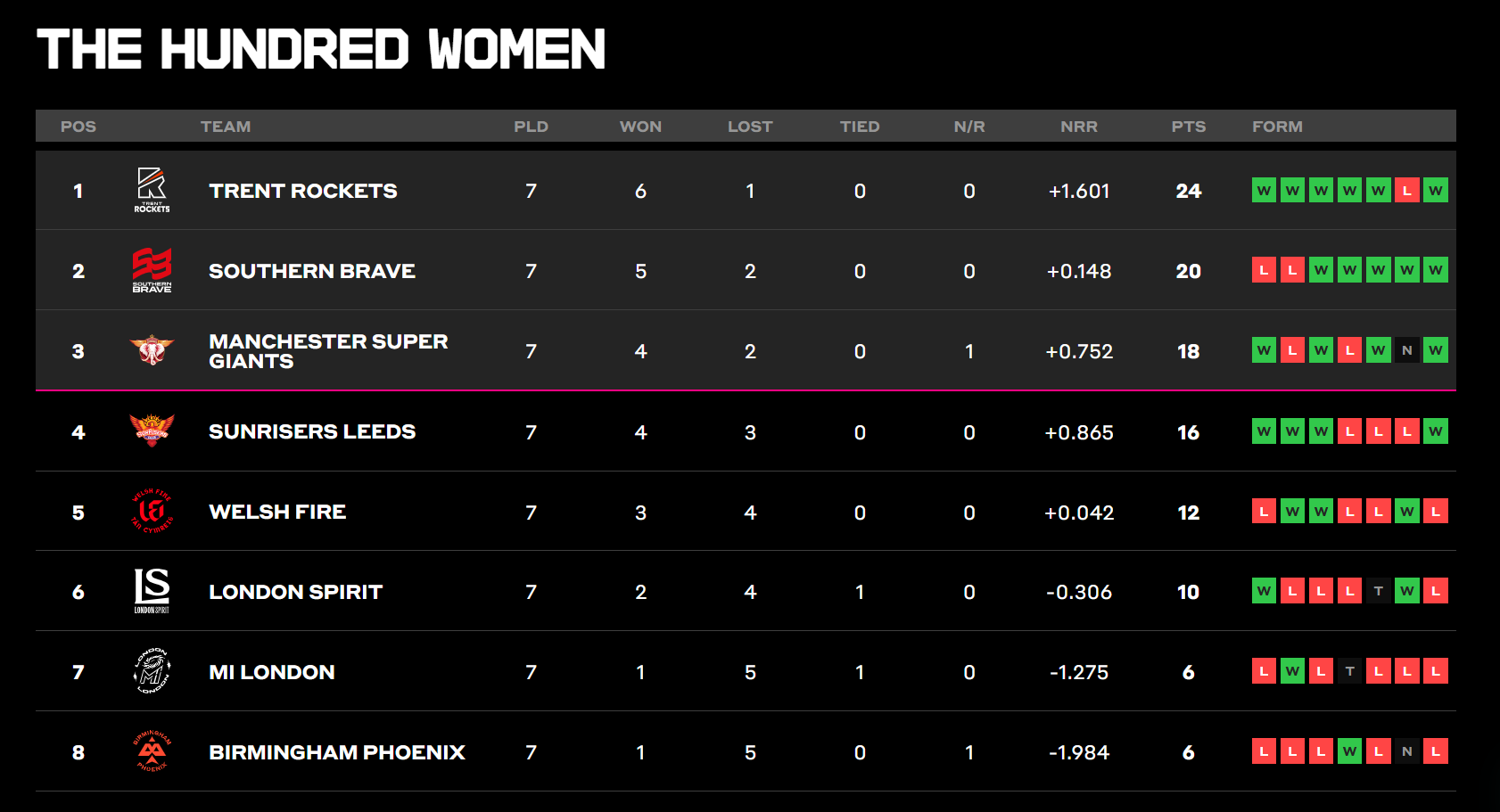Sort table by NRR column header

tap(1079, 127)
